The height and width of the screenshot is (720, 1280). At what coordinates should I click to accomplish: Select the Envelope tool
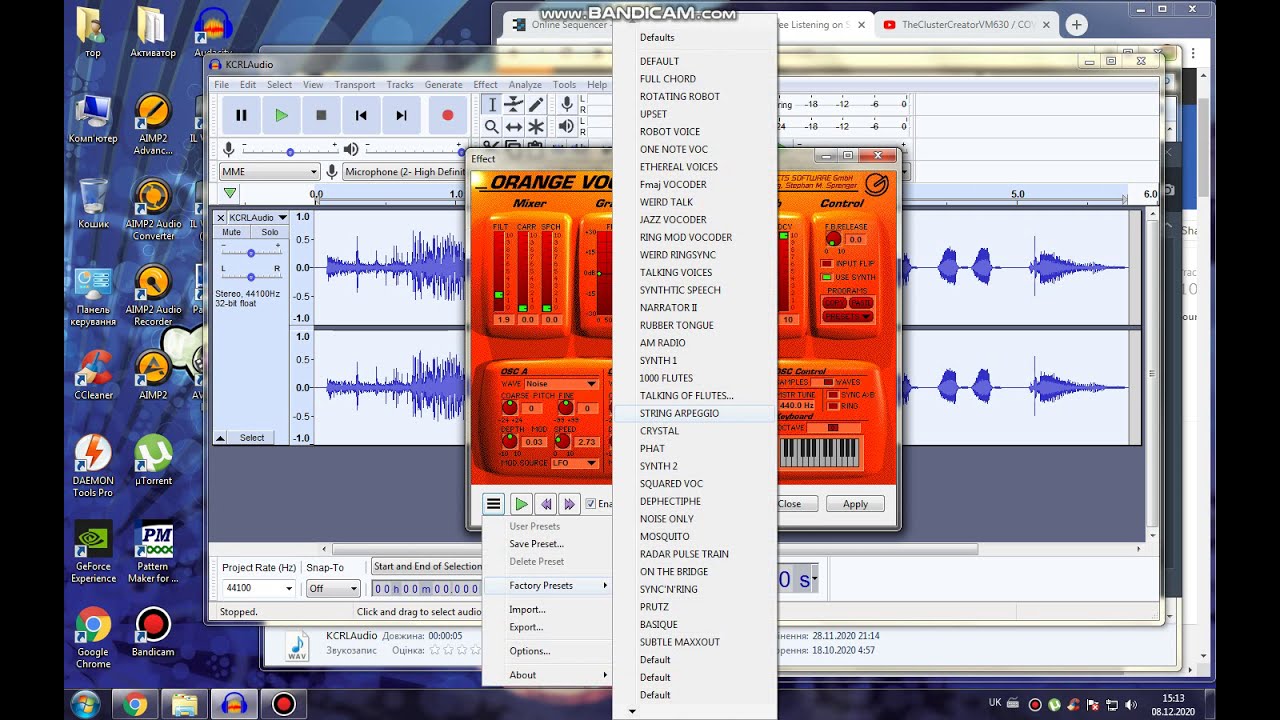point(513,104)
